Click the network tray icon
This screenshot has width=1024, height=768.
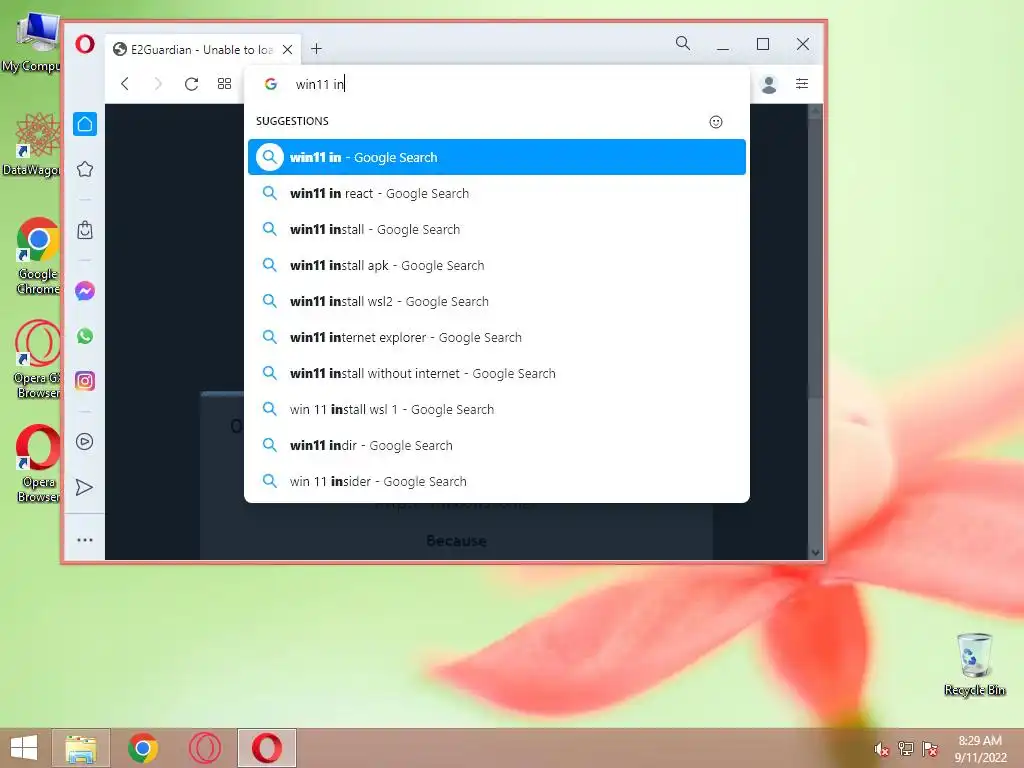(906, 748)
